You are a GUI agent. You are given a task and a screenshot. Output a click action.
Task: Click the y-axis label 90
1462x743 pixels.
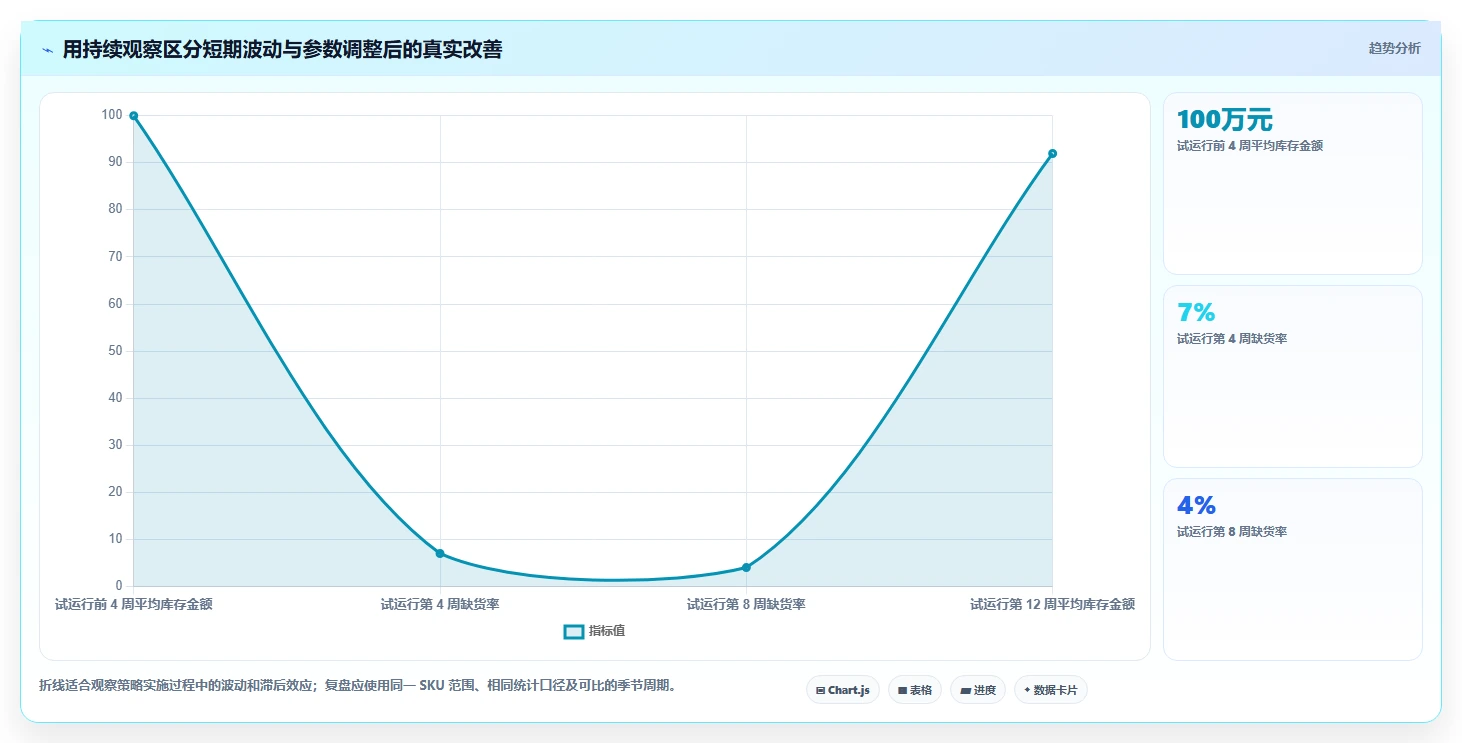[115, 162]
